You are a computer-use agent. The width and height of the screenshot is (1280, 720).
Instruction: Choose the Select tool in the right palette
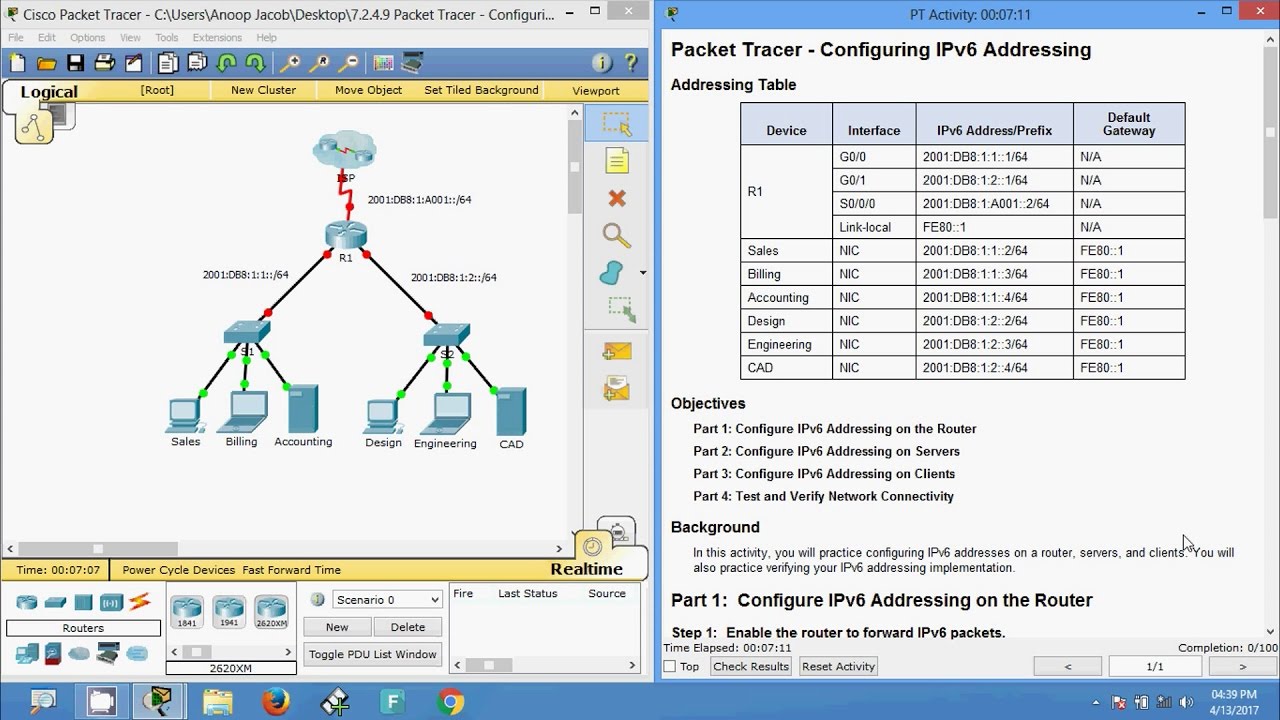point(617,123)
